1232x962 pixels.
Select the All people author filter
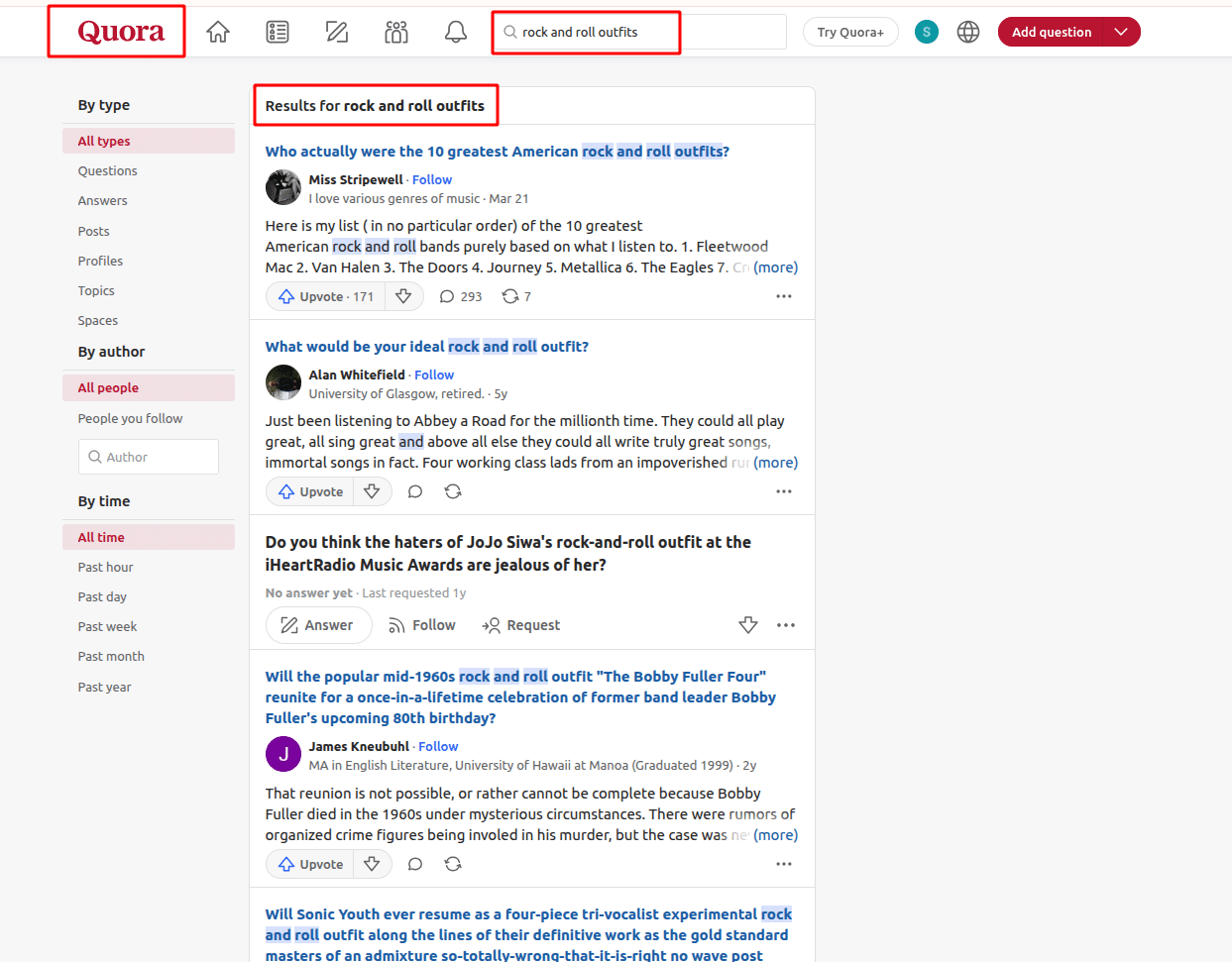[149, 387]
